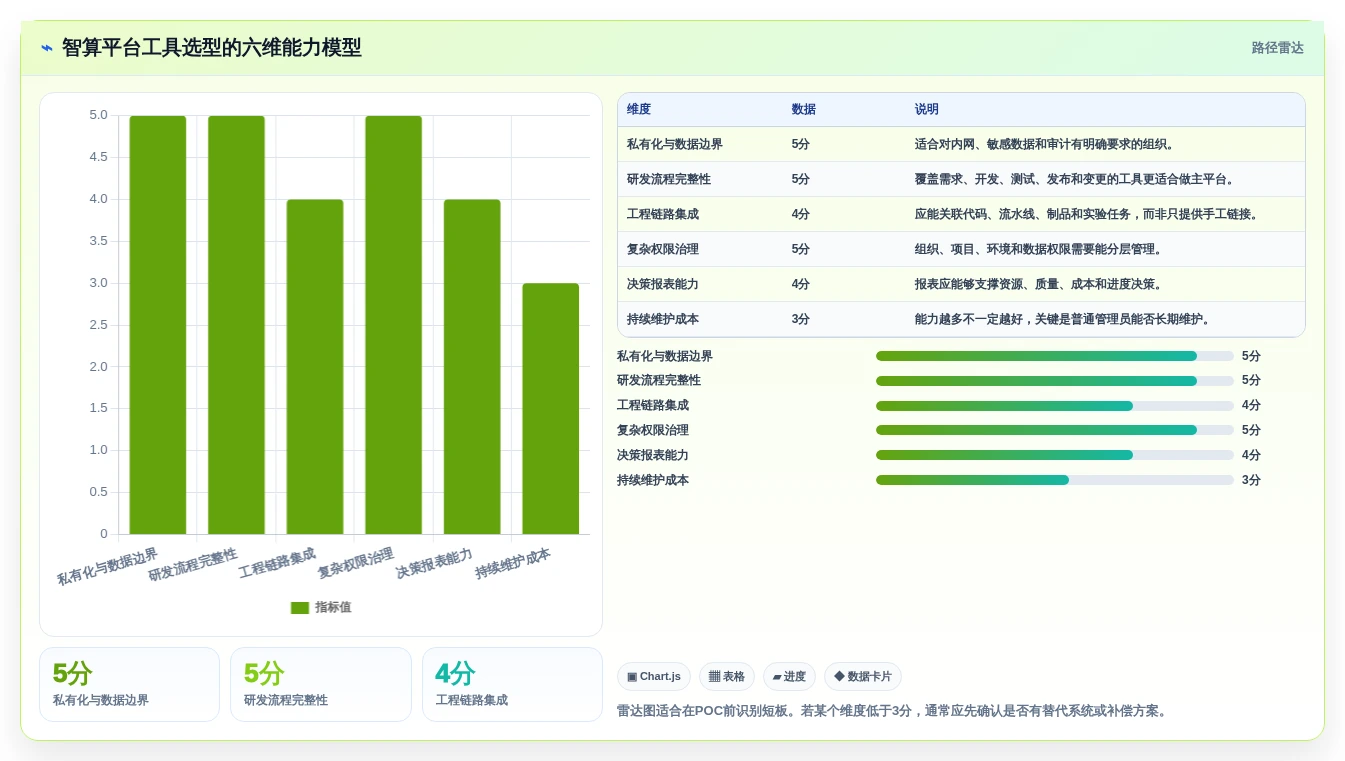
Task: Click the 私有化与数据边界 x-axis label under the chart
Action: pyautogui.click(x=107, y=567)
